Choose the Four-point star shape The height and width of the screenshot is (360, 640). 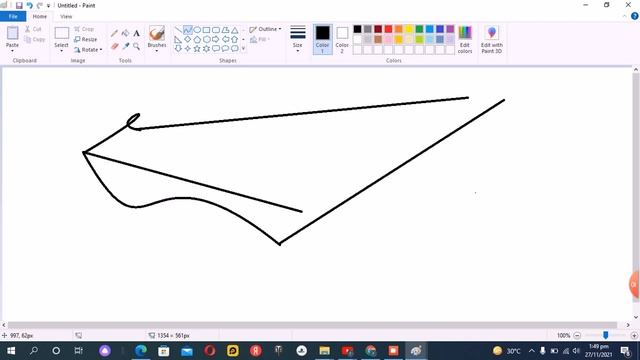tap(187, 49)
